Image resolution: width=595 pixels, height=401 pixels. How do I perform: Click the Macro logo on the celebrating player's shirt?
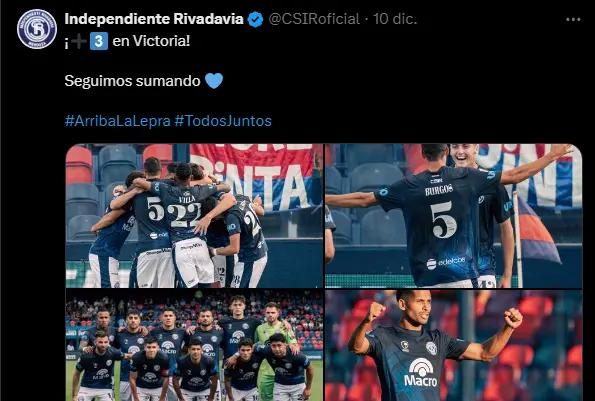coord(420,373)
